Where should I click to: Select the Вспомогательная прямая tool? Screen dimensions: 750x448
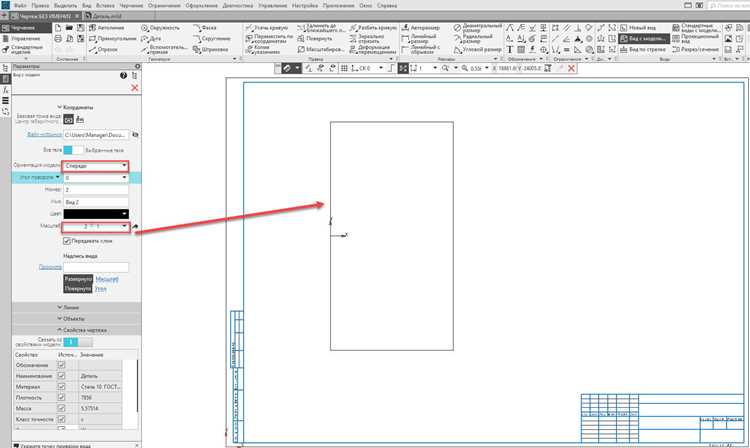pos(162,49)
